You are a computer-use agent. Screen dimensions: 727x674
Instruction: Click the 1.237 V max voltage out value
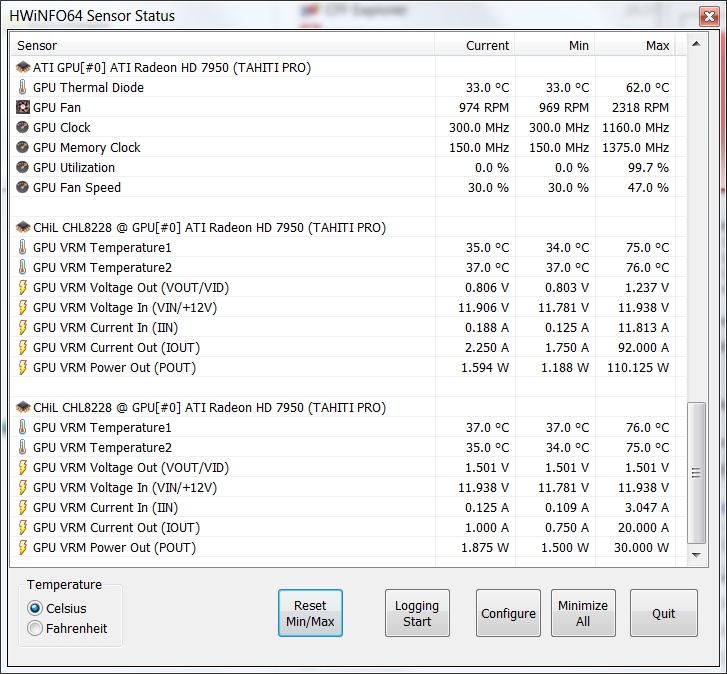(647, 287)
